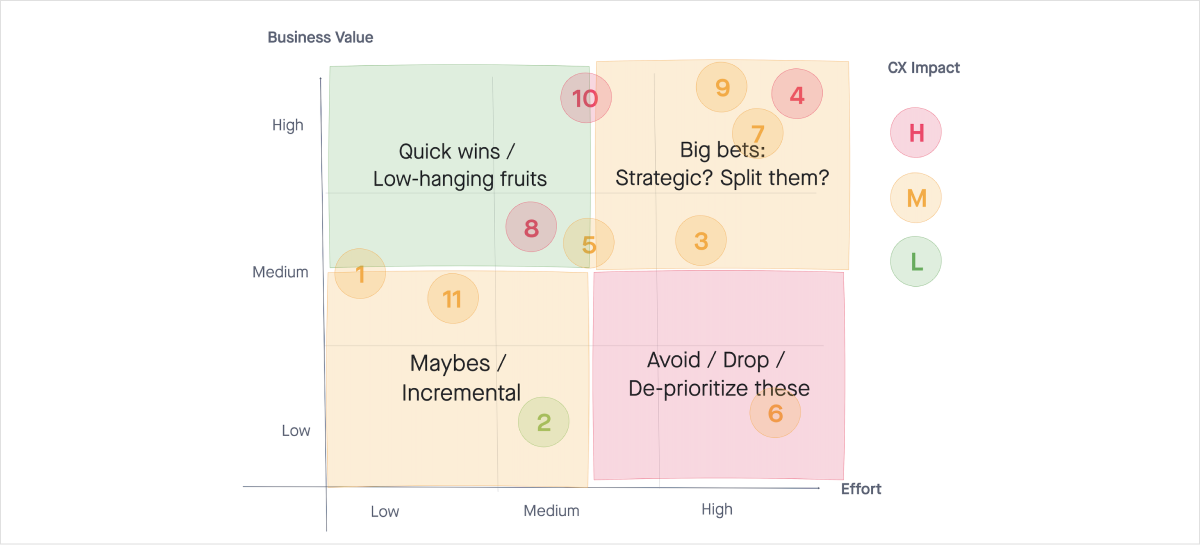Click the circle numbered 11
Viewport: 1200px width, 545px height.
452,299
